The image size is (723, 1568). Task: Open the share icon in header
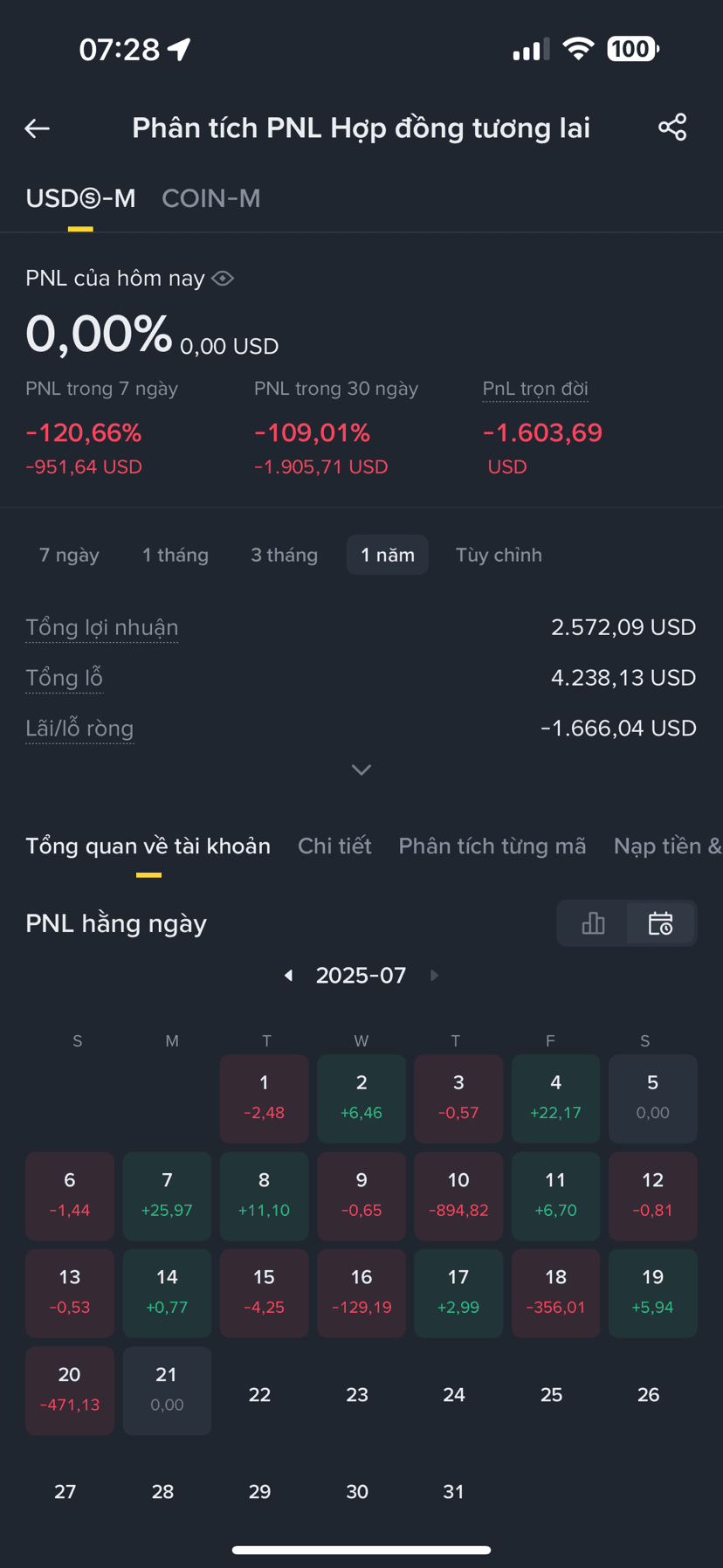(672, 128)
